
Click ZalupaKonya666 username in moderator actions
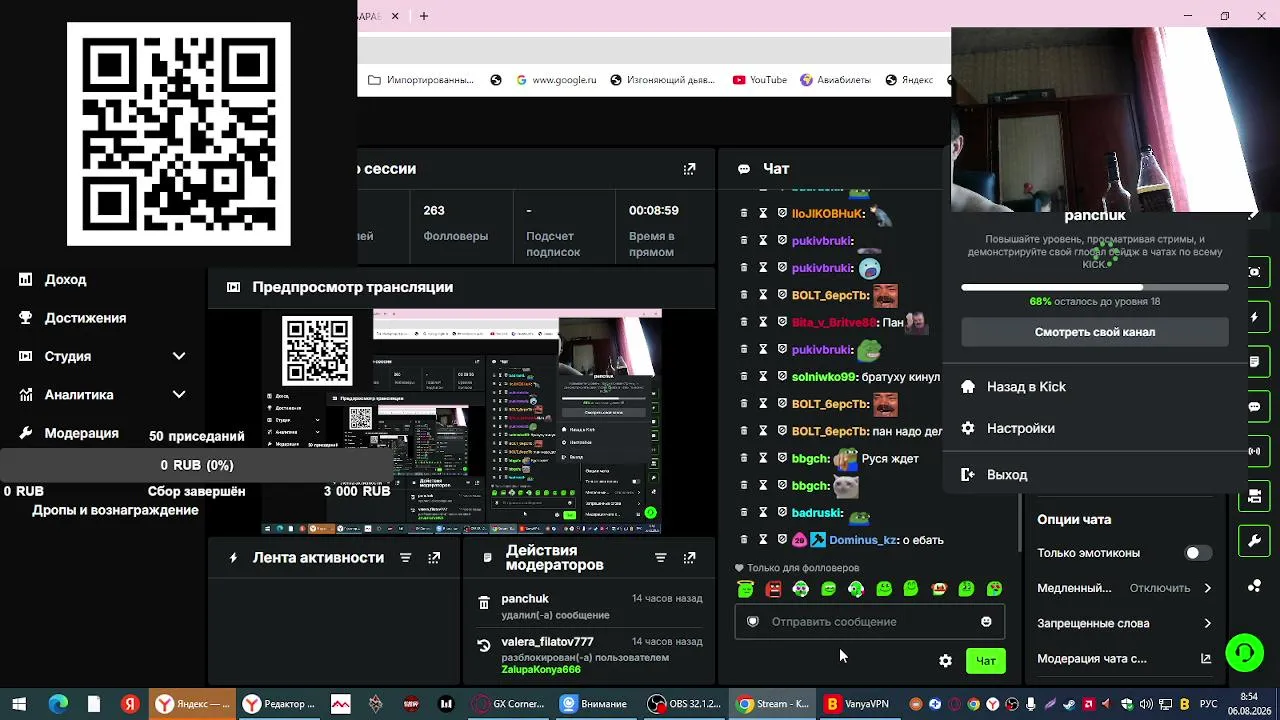[x=541, y=670]
